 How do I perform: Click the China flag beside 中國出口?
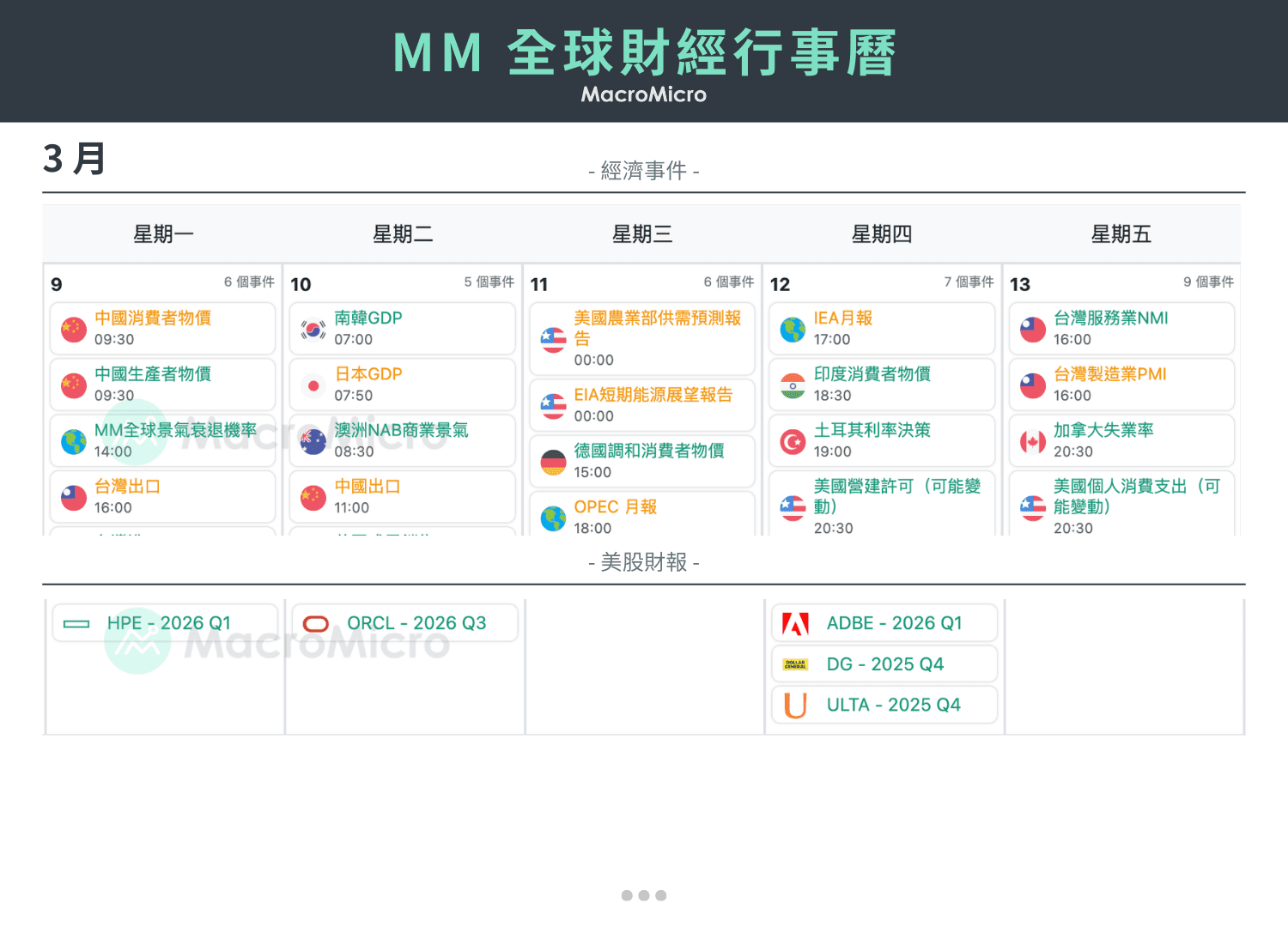(313, 497)
